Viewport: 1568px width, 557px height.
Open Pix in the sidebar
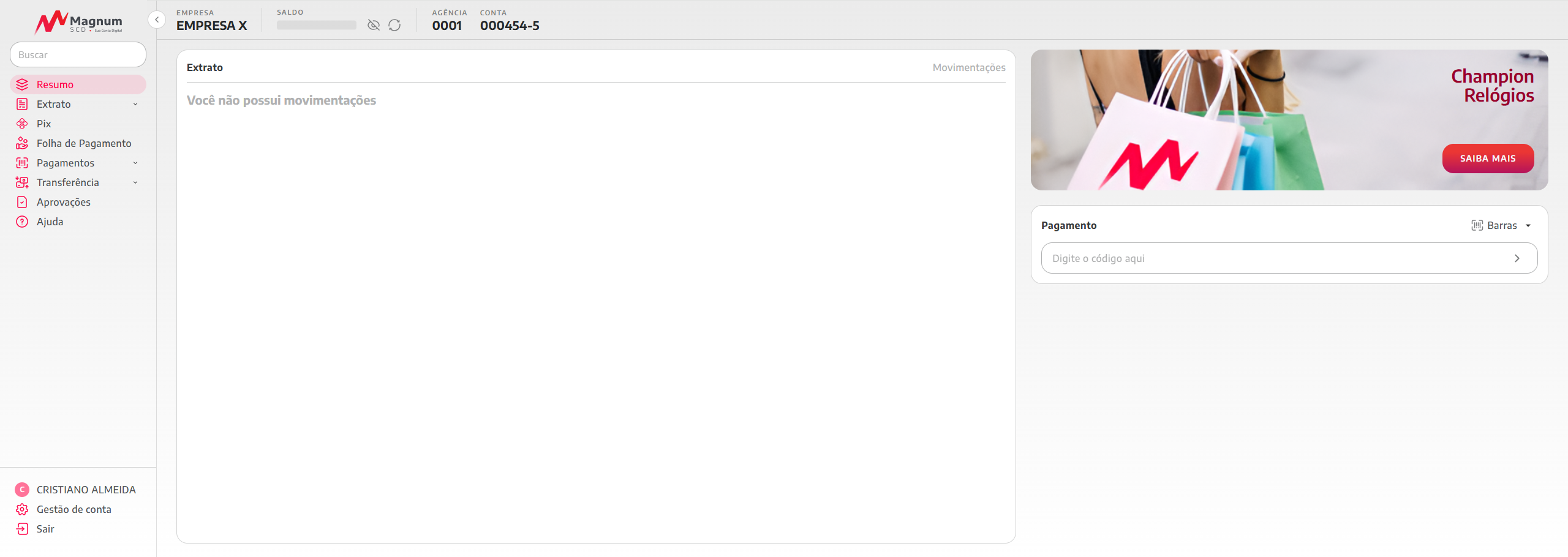point(78,124)
